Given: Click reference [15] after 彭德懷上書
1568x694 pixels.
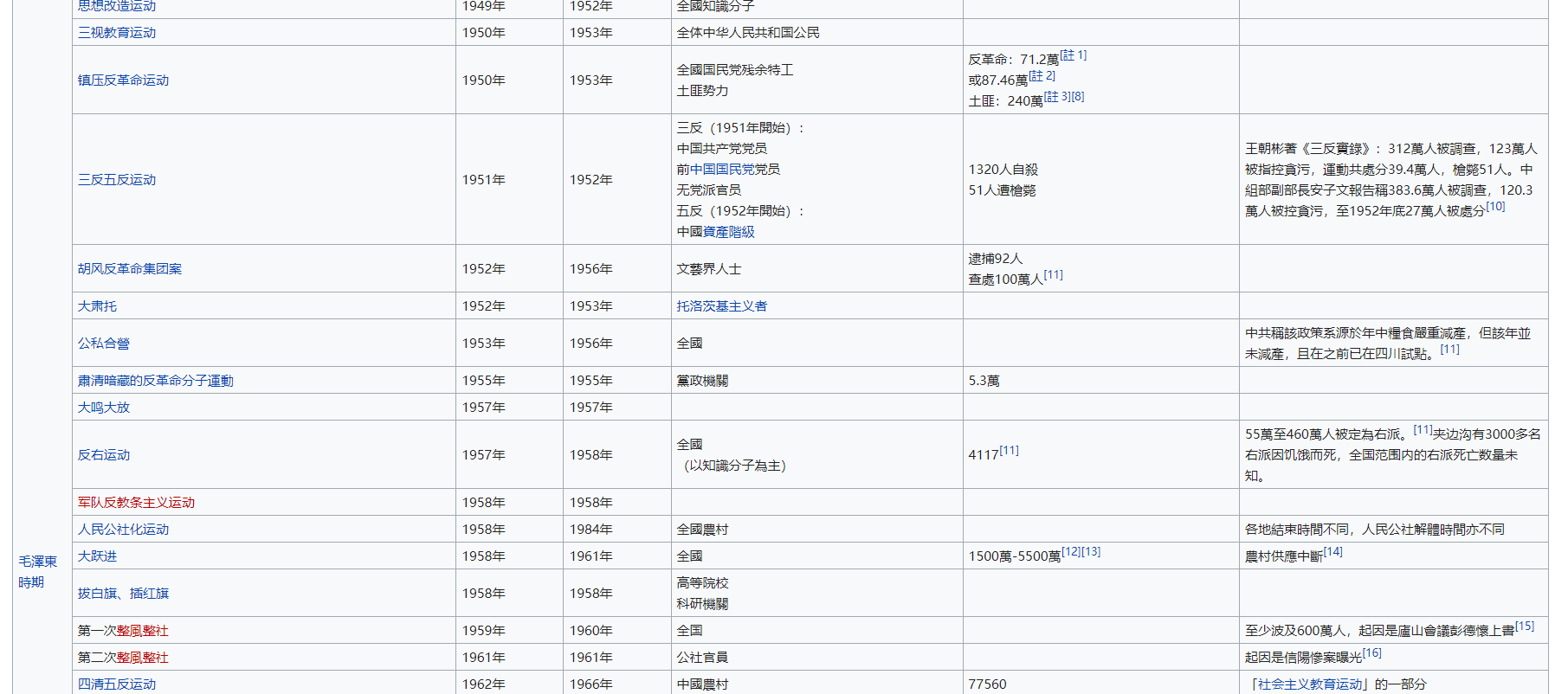Looking at the screenshot, I should [x=1525, y=627].
